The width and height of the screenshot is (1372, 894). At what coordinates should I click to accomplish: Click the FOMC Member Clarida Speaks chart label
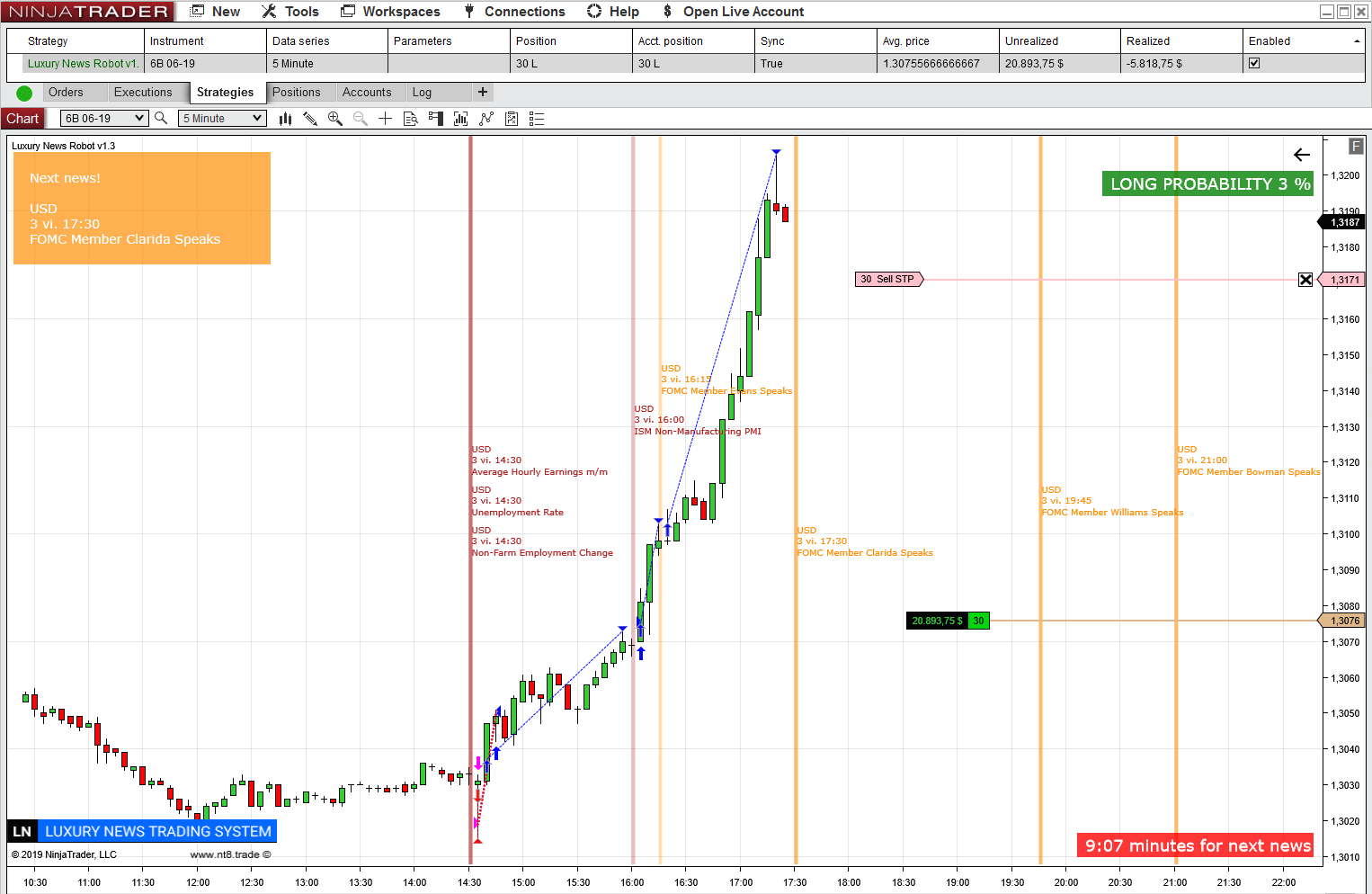pyautogui.click(x=865, y=552)
